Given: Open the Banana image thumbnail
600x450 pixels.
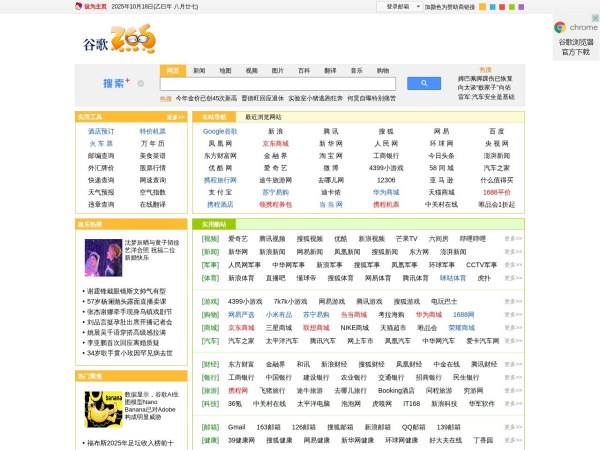Looking at the screenshot, I should click(x=103, y=409).
